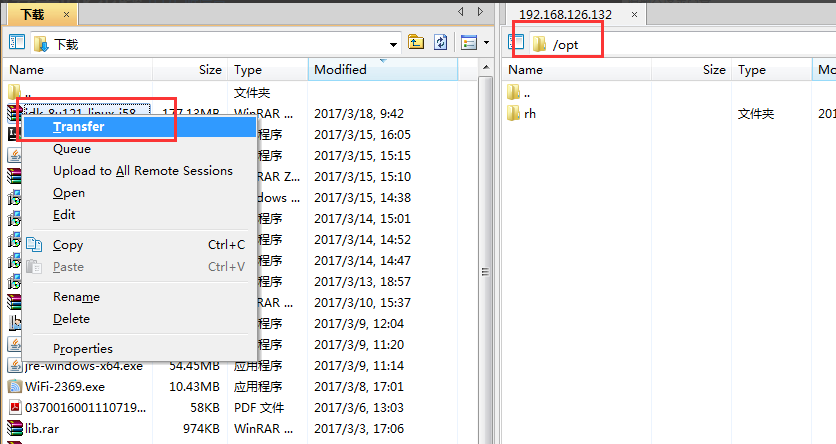
Task: Open the local path dropdown arrow
Action: click(395, 44)
